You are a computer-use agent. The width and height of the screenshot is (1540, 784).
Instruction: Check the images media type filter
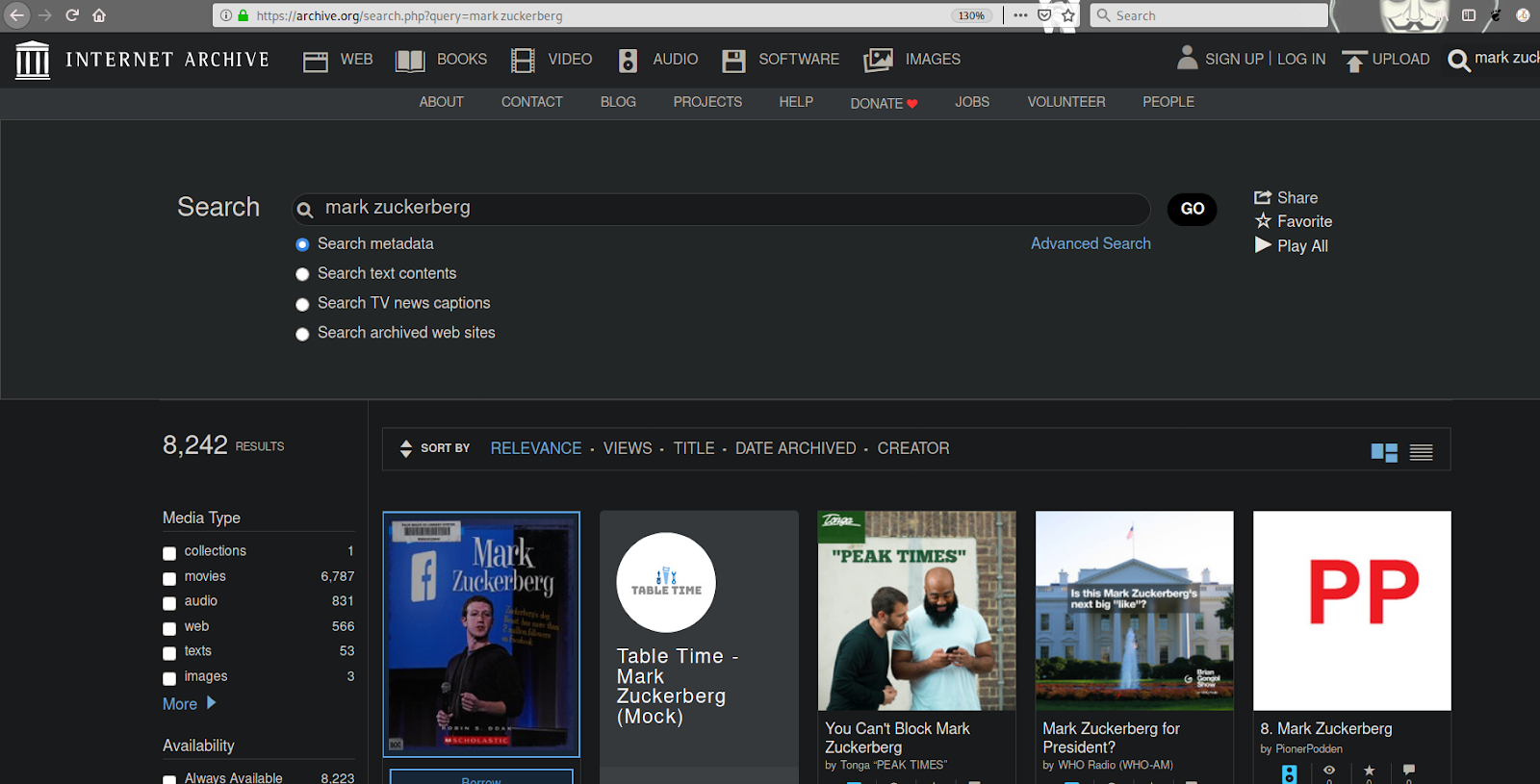coord(169,678)
